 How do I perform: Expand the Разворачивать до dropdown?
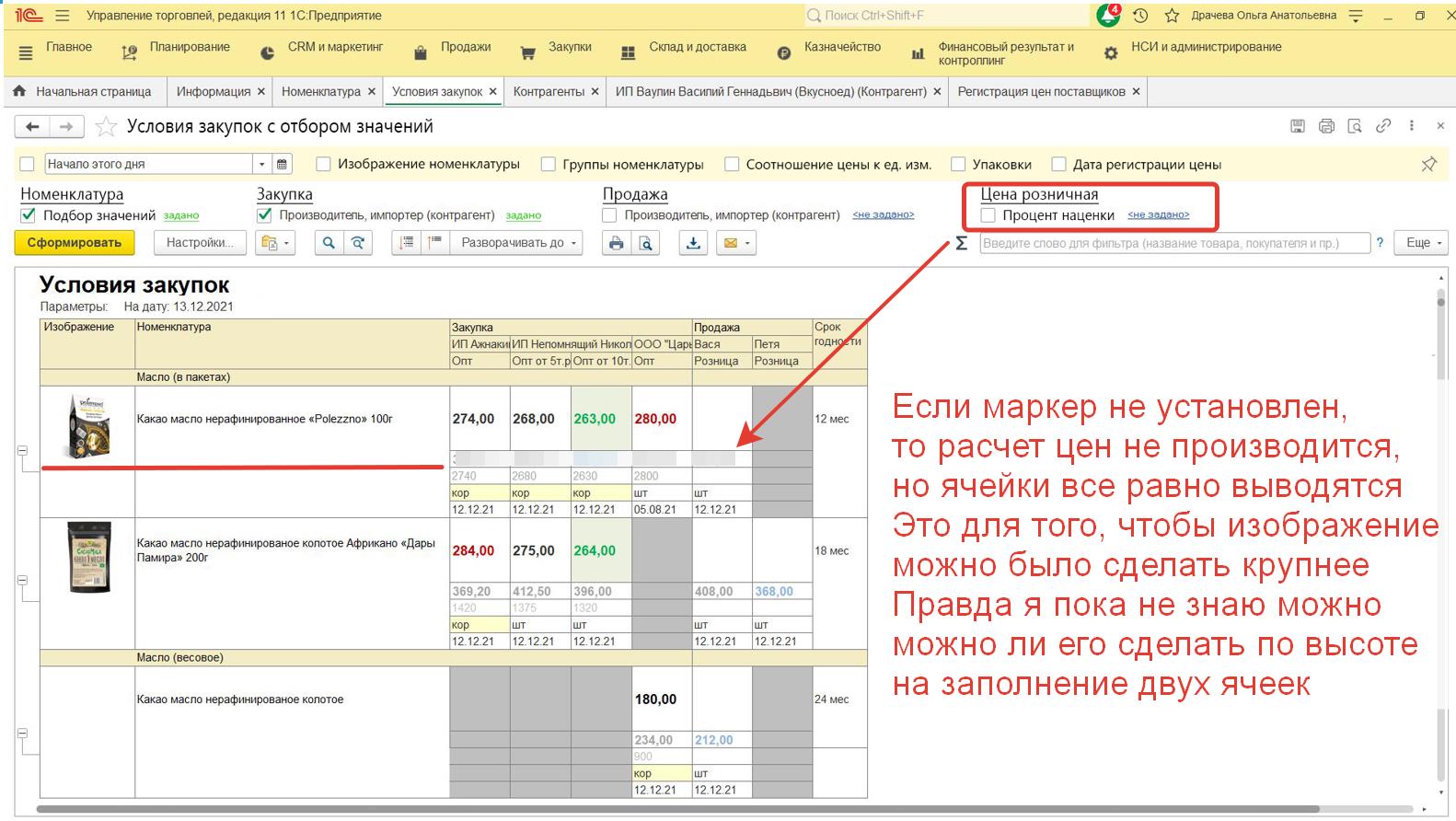pyautogui.click(x=520, y=243)
